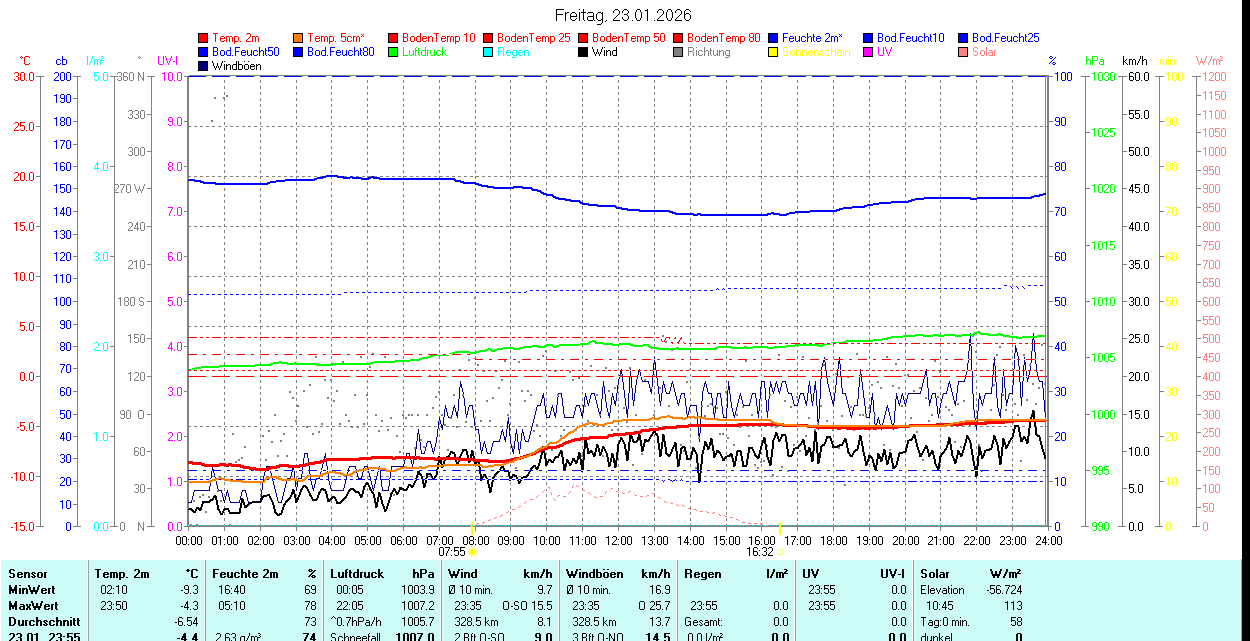Click the red Temp. 2m legend swatch

pos(204,38)
